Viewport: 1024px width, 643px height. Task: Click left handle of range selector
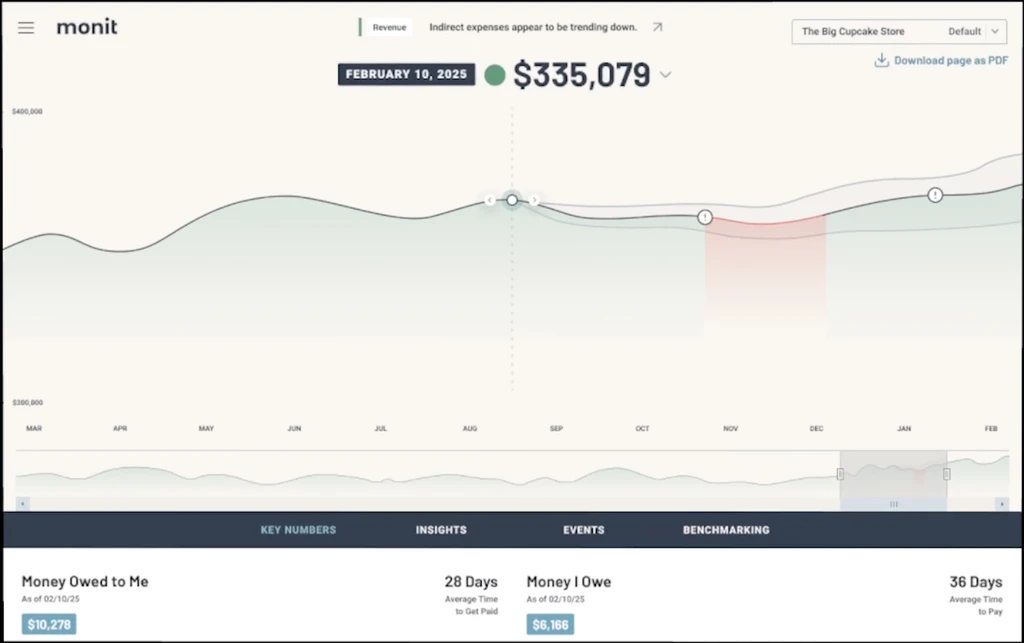click(x=840, y=474)
